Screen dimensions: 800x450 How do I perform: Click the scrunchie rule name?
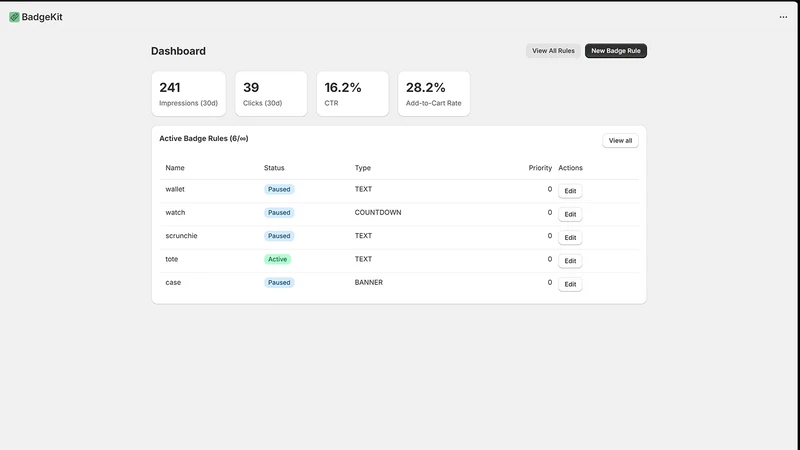pyautogui.click(x=181, y=236)
